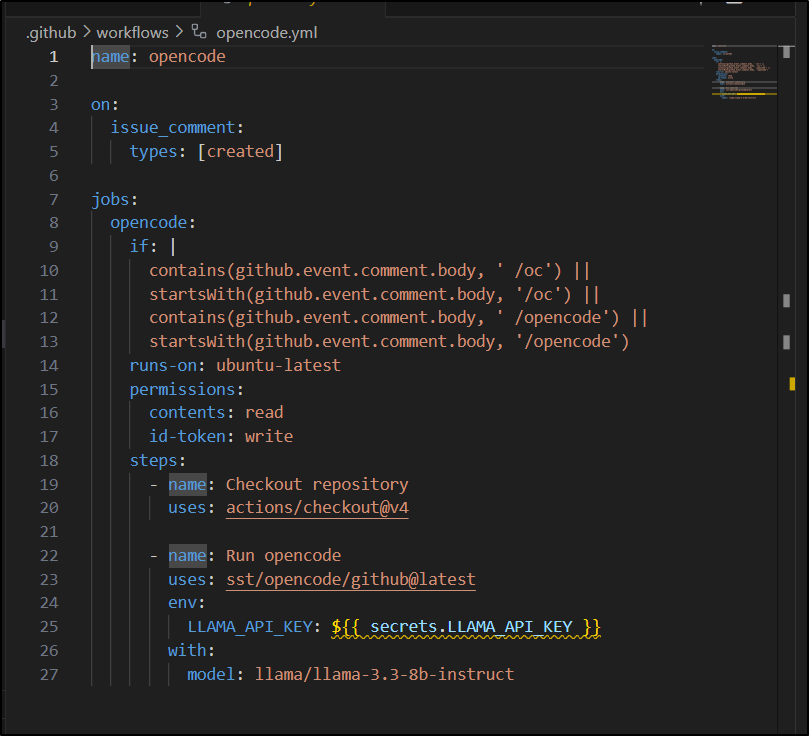Click the "' /opencode'" string on line 12
This screenshot has width=809, height=736.
(x=554, y=318)
